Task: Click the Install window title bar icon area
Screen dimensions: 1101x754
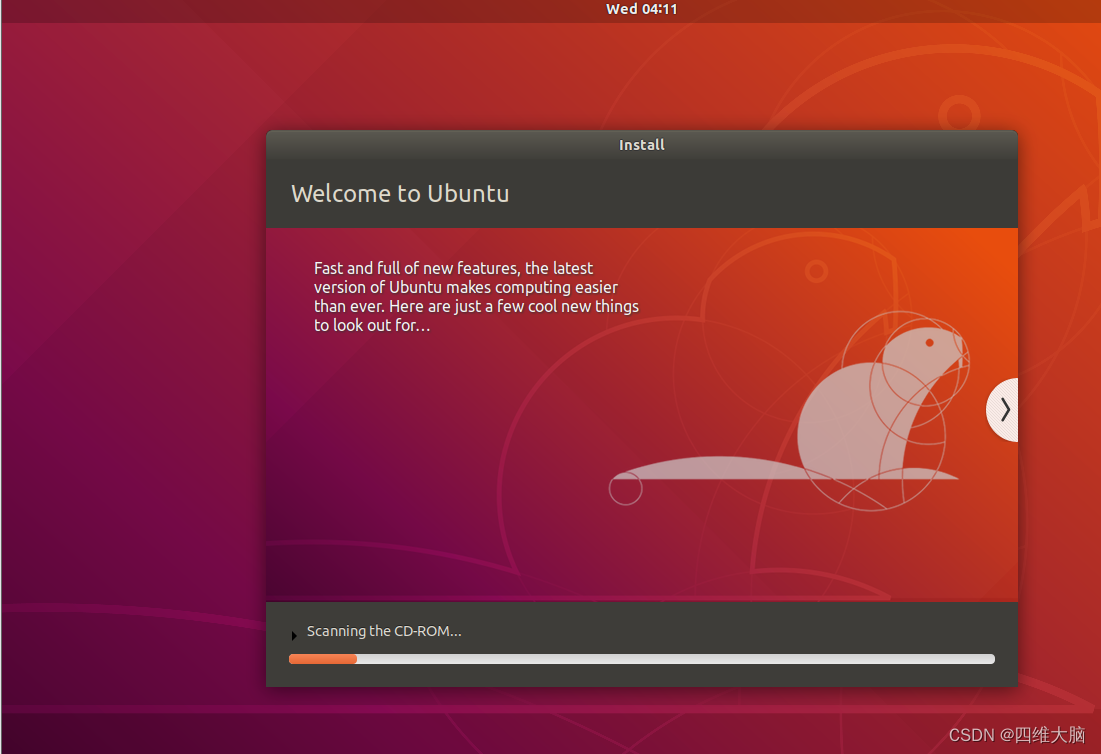Action: point(641,145)
